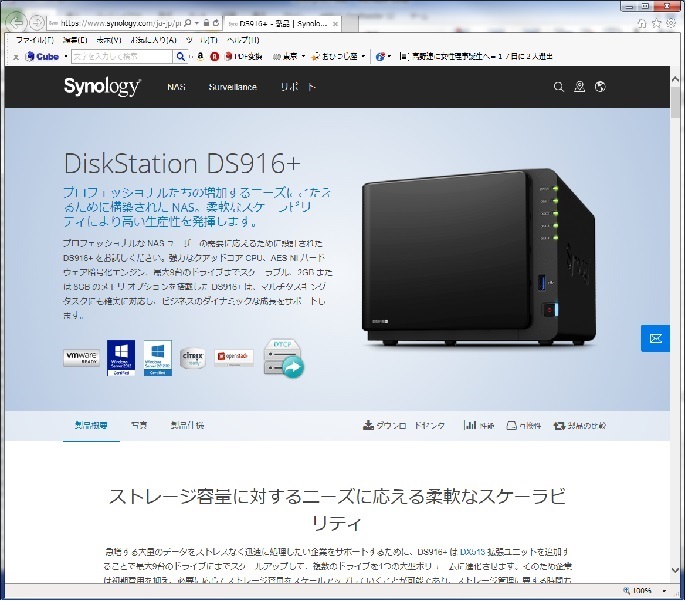The image size is (686, 601).
Task: Click the Cube toolbar logo
Action: (x=42, y=56)
